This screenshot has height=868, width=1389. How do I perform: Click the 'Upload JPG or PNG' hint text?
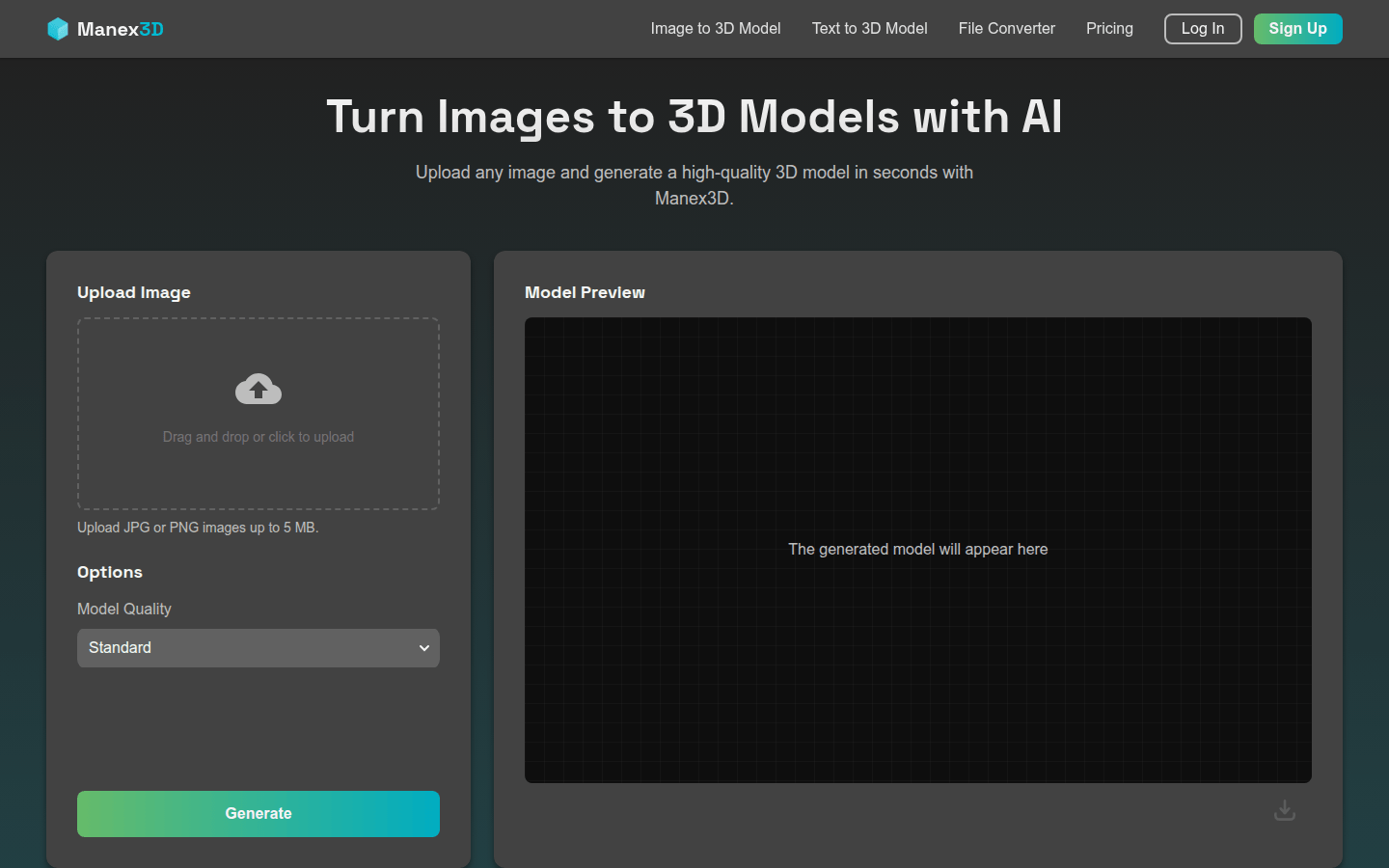(198, 528)
